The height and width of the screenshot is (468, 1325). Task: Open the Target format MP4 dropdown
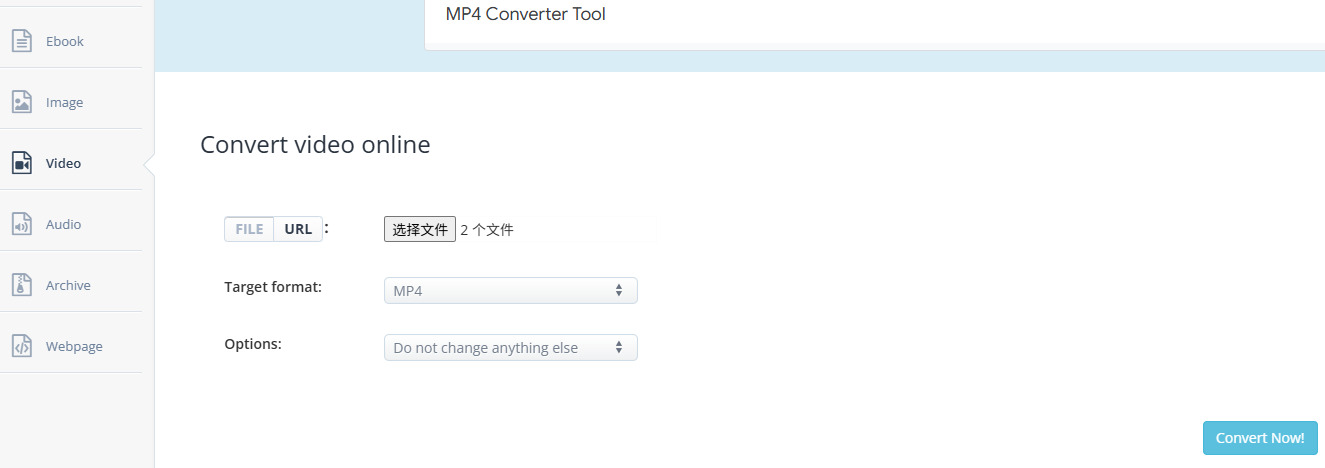(x=510, y=290)
